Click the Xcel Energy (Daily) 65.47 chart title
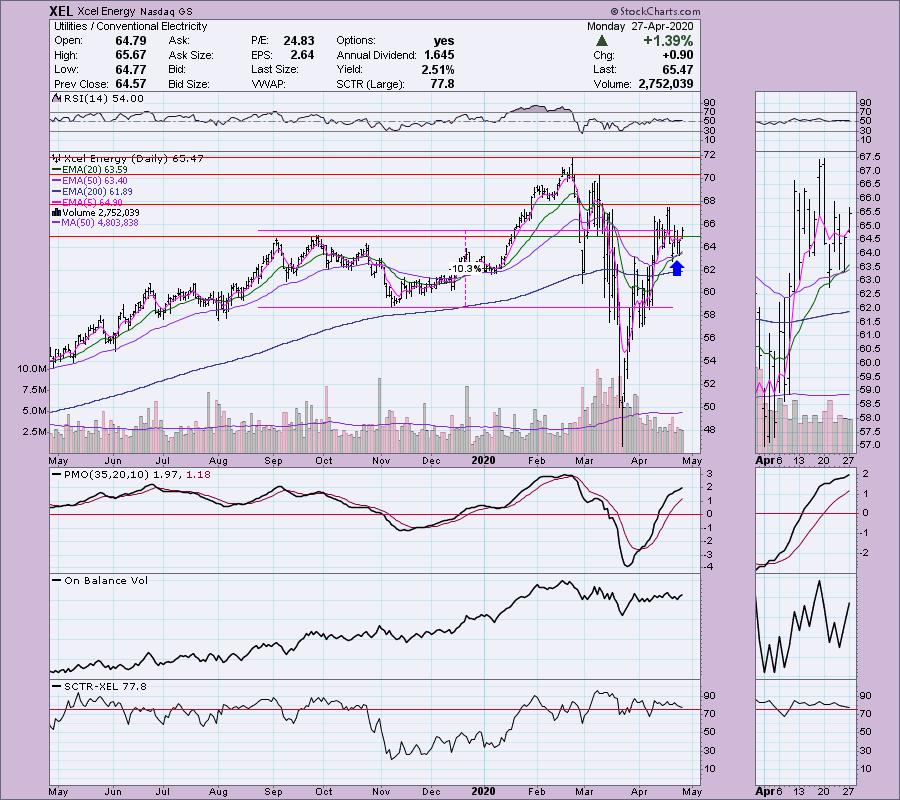The height and width of the screenshot is (800, 900). (133, 158)
